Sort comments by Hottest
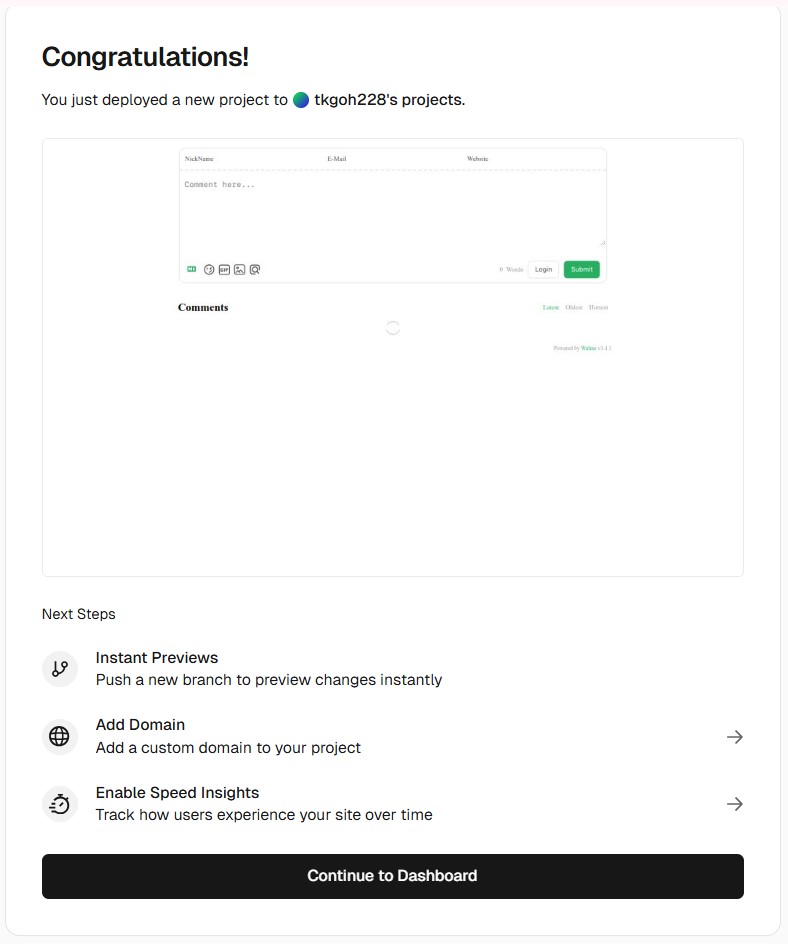Viewport: 788px width, 944px height. [x=598, y=308]
